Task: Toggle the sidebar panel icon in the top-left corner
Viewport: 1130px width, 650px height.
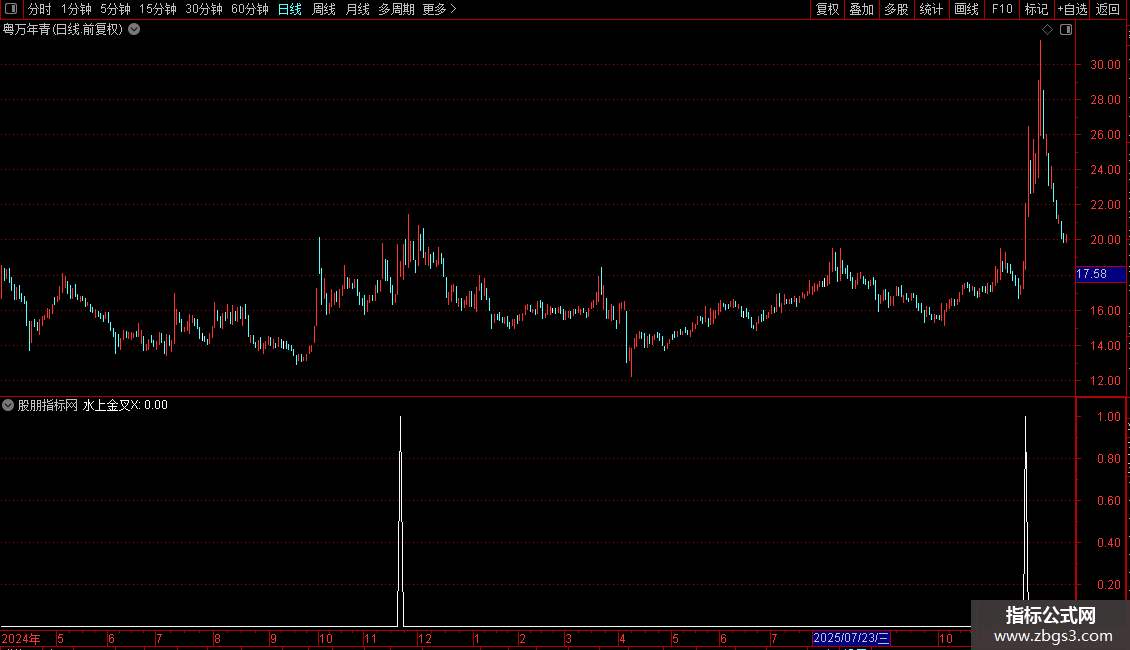Action: [x=11, y=9]
